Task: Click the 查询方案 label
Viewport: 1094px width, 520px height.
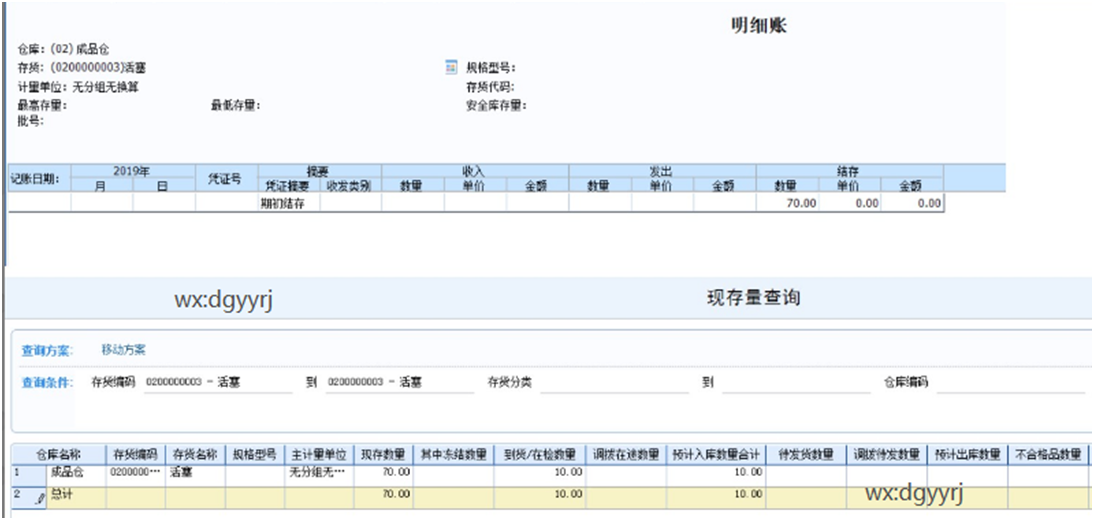Action: 48,351
